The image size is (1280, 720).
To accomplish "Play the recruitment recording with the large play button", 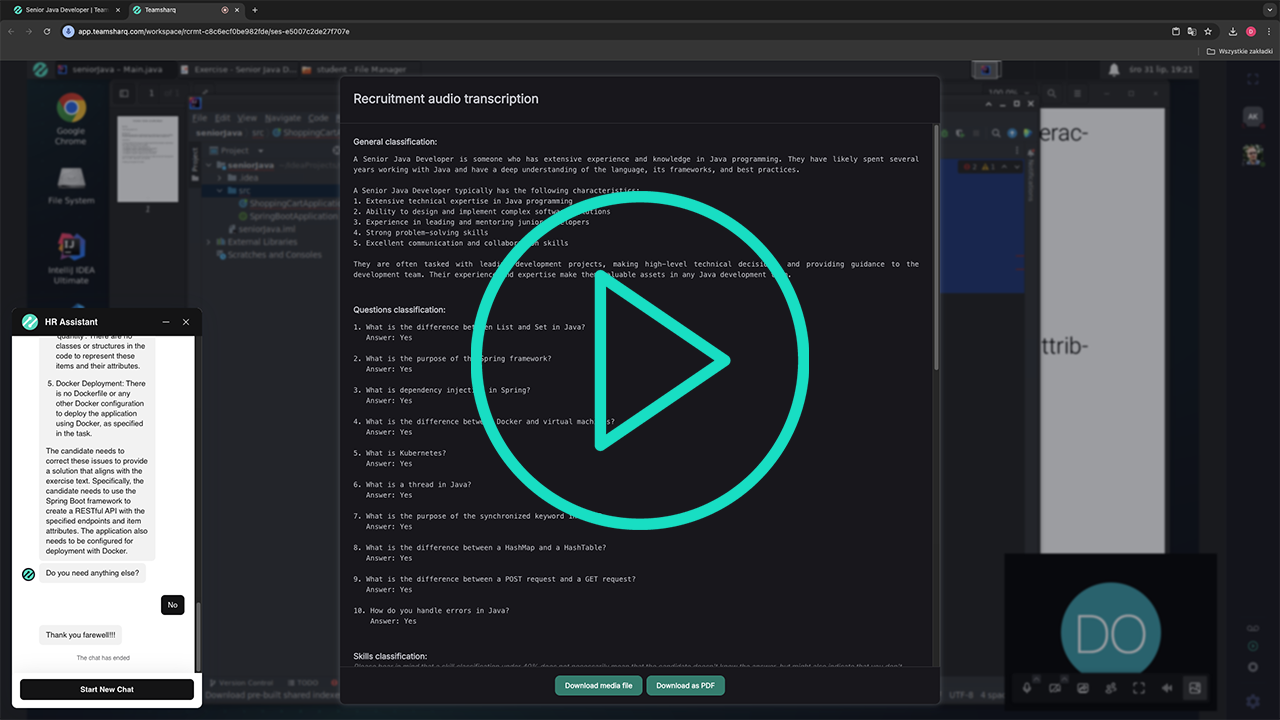I will click(x=640, y=360).
